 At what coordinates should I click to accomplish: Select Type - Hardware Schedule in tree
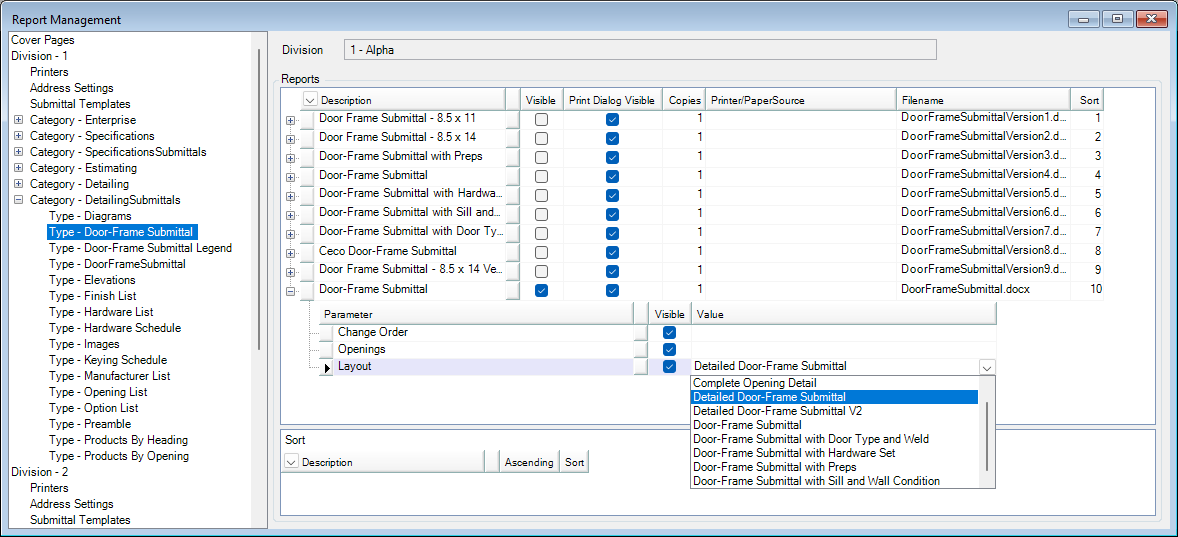(115, 328)
